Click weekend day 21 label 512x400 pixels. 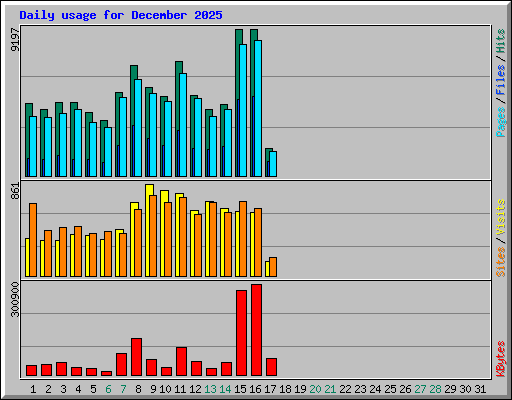pos(330,389)
